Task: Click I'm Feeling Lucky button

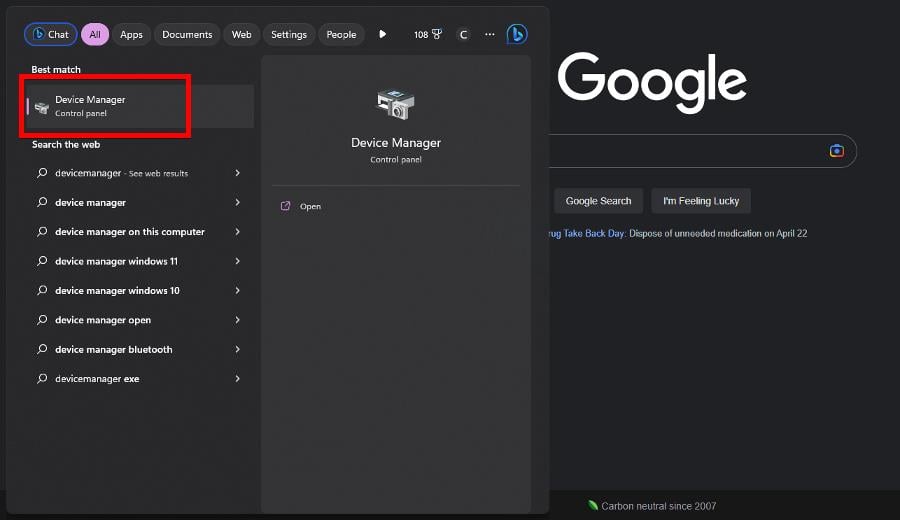Action: [x=701, y=201]
